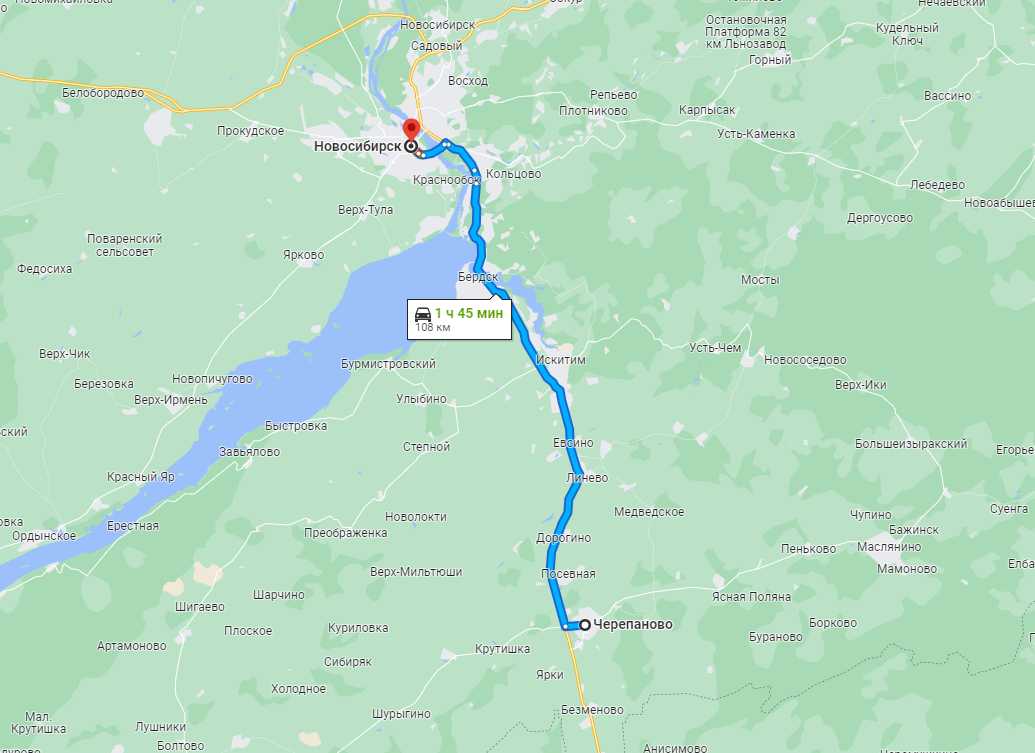Click the Евсино label along the route
This screenshot has height=753, width=1035.
pos(573,443)
